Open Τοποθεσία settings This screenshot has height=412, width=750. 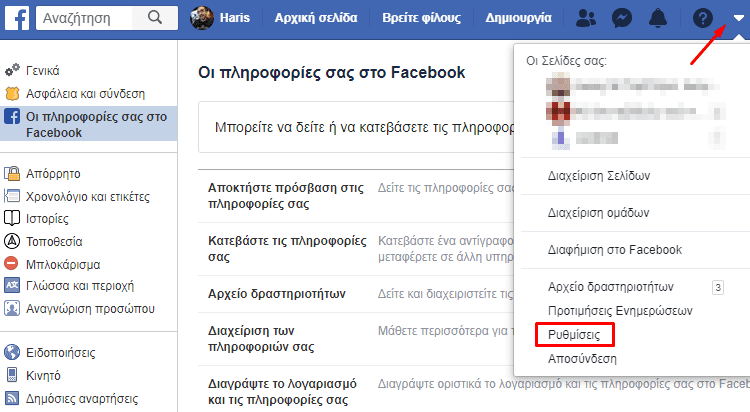pyautogui.click(x=54, y=242)
